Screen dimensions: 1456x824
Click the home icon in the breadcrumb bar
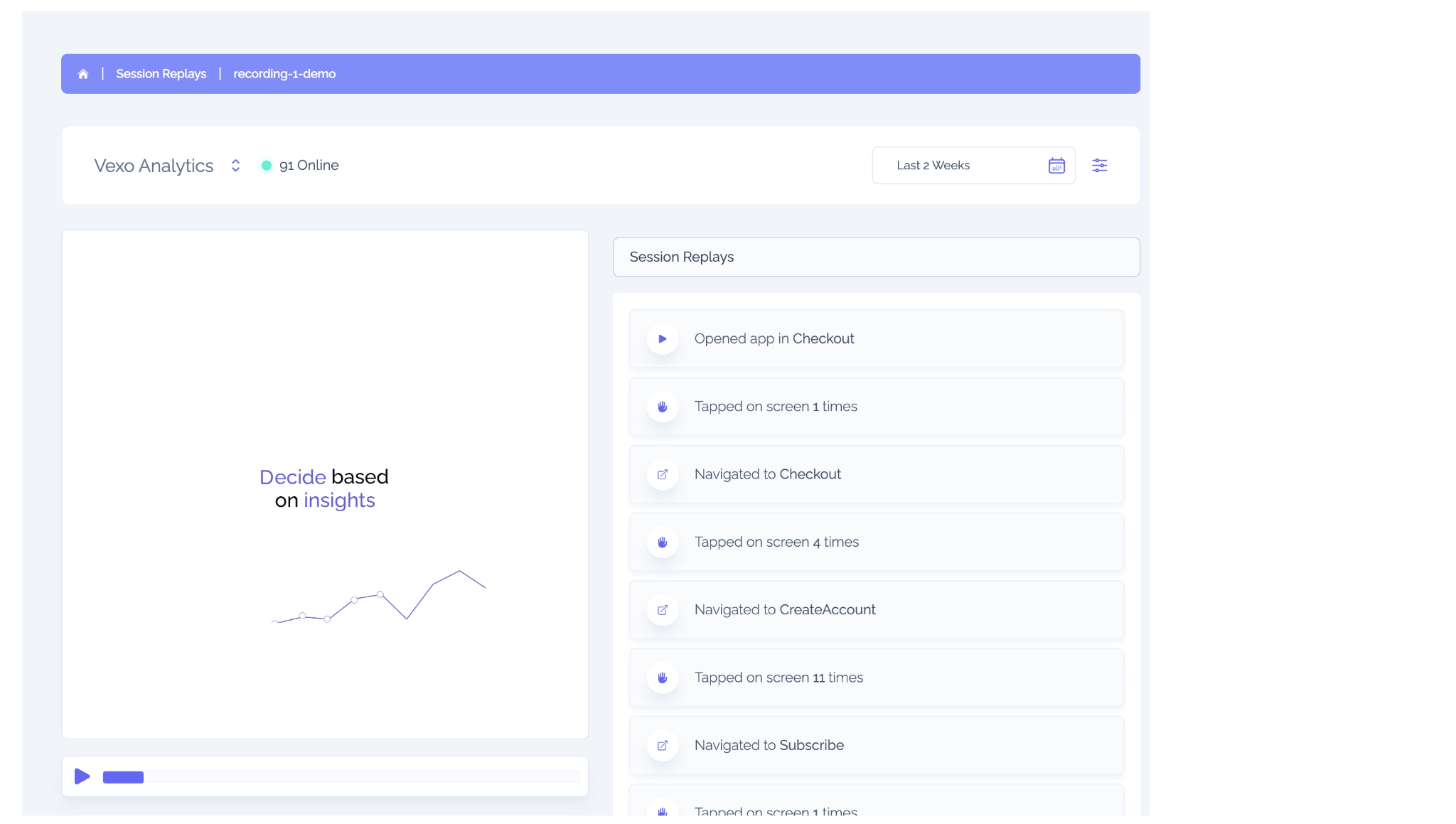(83, 73)
